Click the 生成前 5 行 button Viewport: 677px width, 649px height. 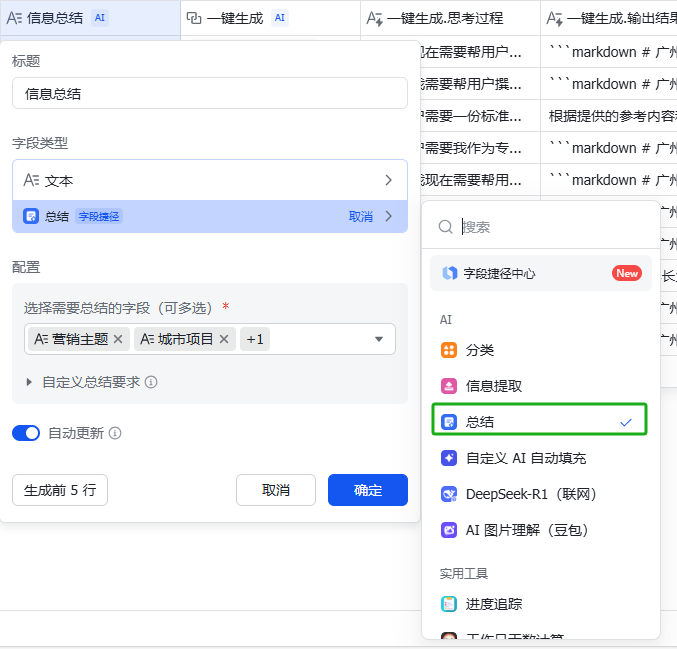(60, 490)
